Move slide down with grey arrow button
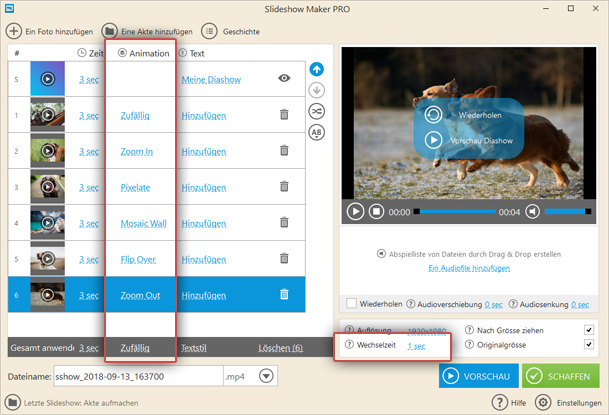Image resolution: width=609 pixels, height=415 pixels. point(317,90)
